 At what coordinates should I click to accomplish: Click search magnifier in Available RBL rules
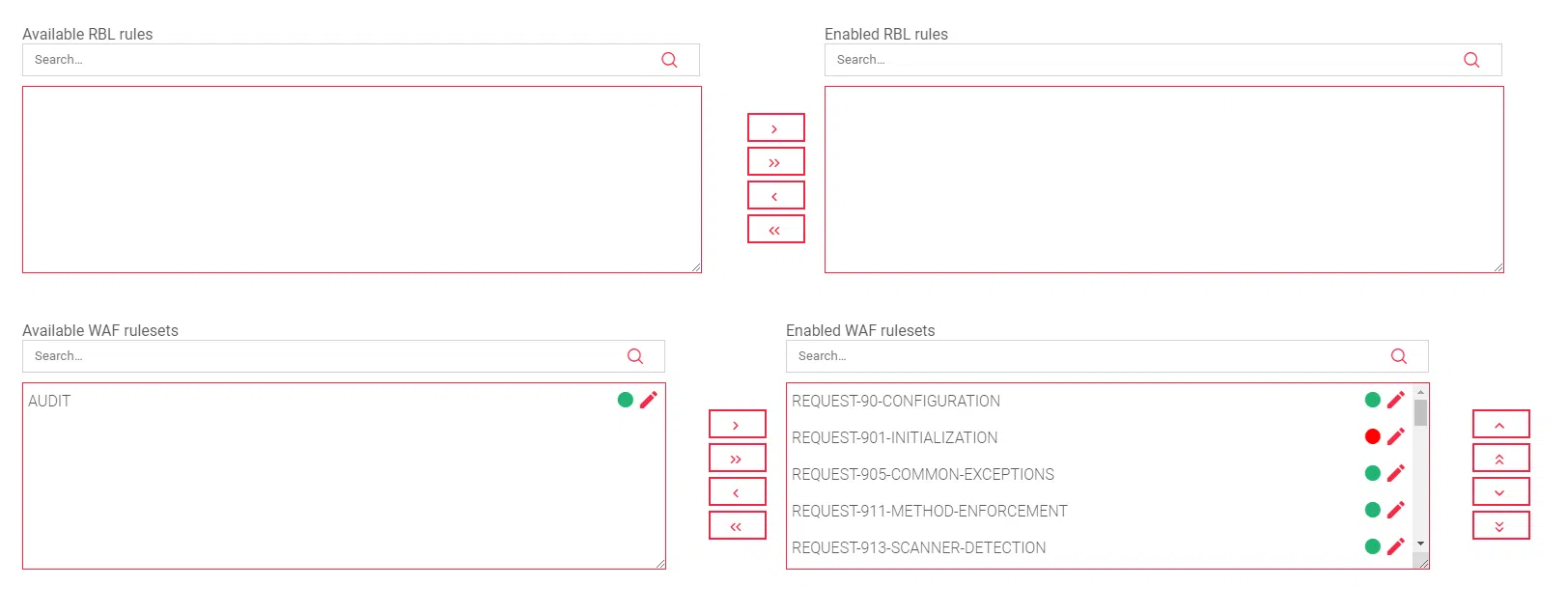click(669, 60)
